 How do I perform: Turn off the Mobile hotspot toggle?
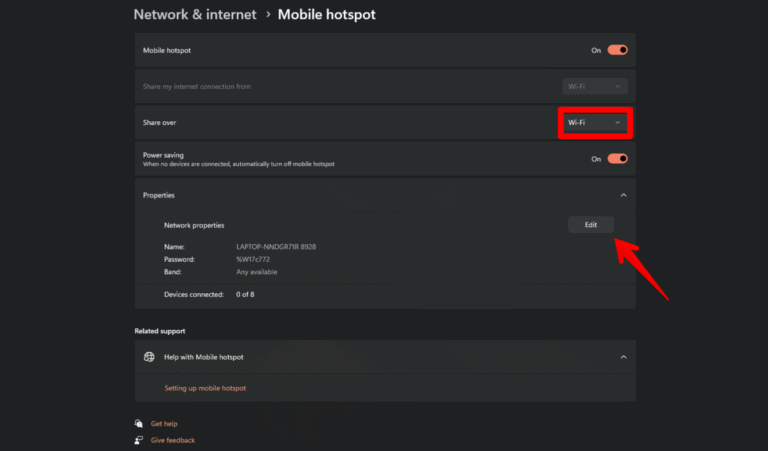coord(617,49)
